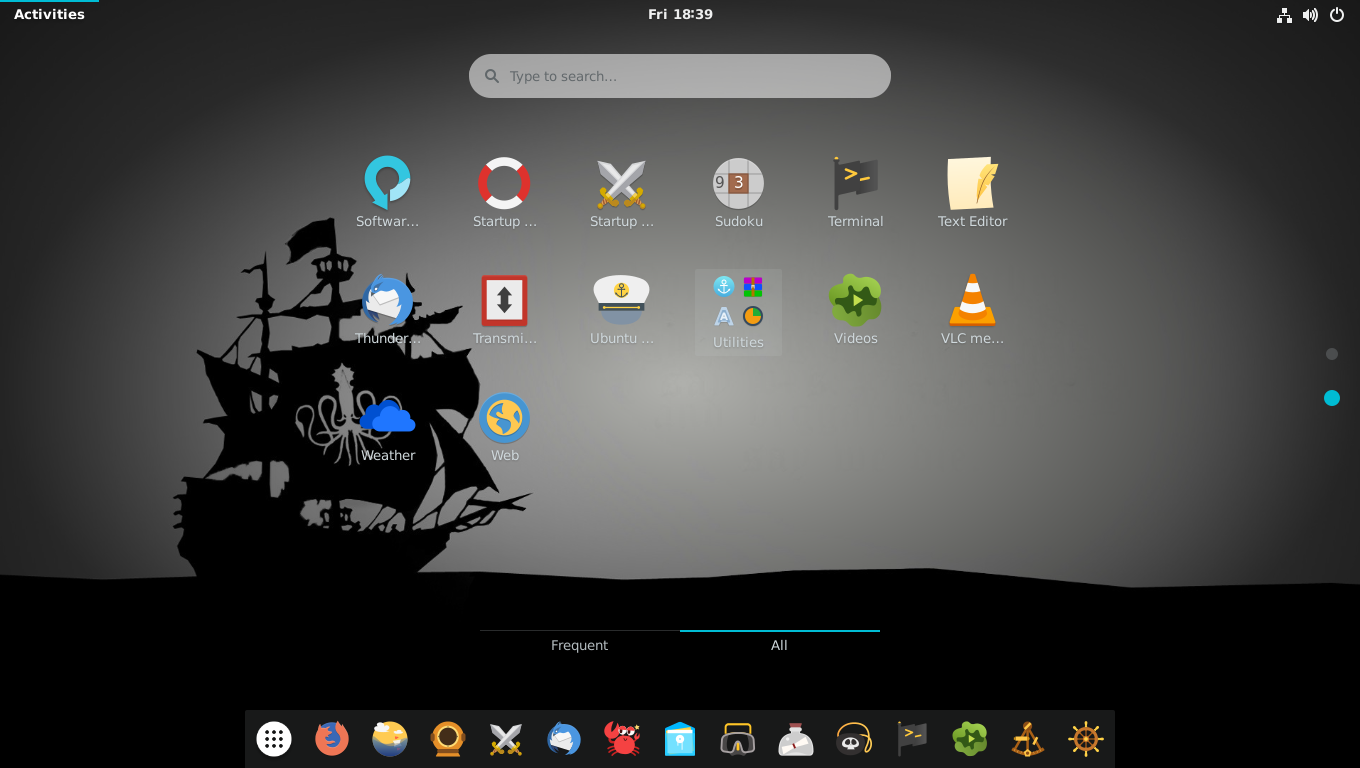
Task: Launch Terminal from the app grid
Action: (856, 193)
